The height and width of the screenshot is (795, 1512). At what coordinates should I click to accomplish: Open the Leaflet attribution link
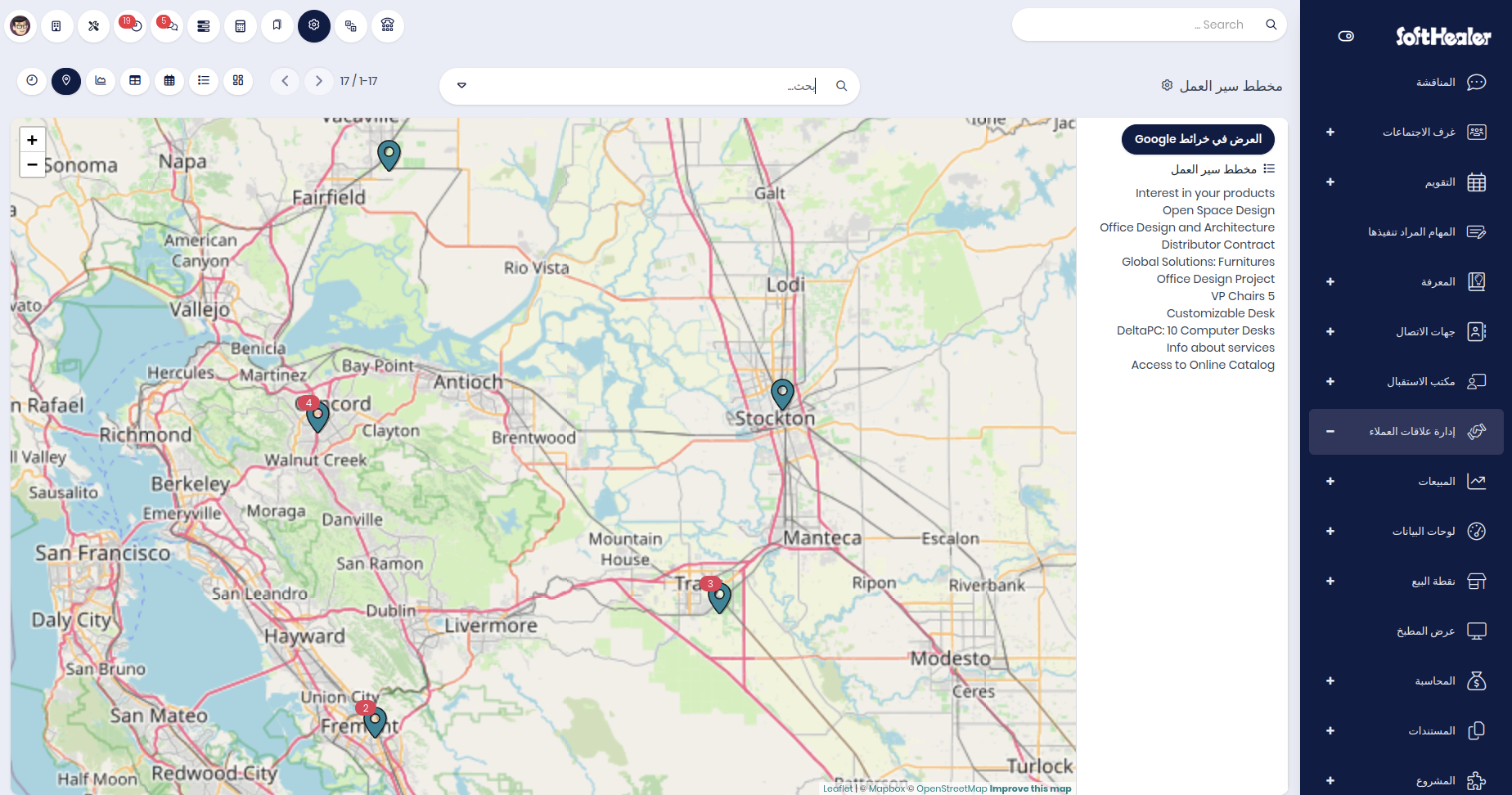[x=838, y=788]
